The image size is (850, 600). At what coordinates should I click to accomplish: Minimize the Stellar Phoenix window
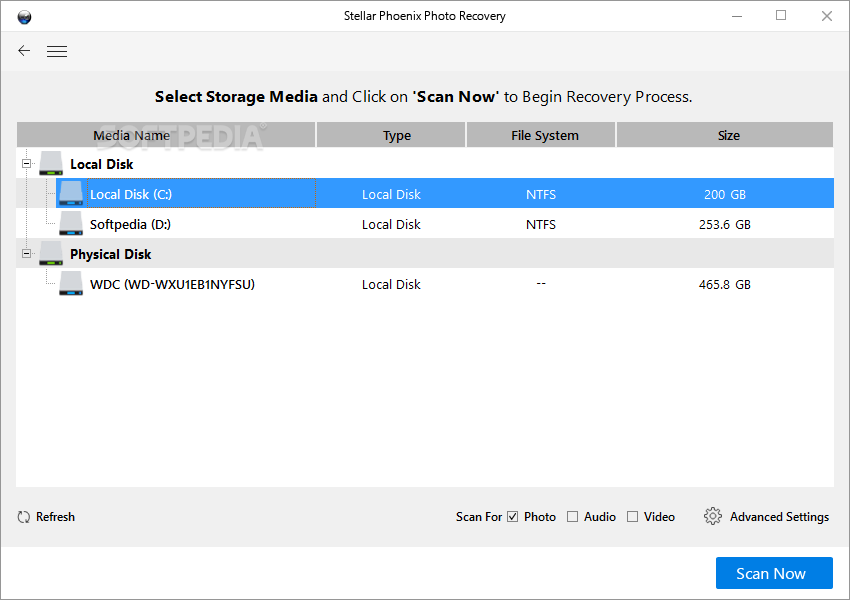click(737, 16)
